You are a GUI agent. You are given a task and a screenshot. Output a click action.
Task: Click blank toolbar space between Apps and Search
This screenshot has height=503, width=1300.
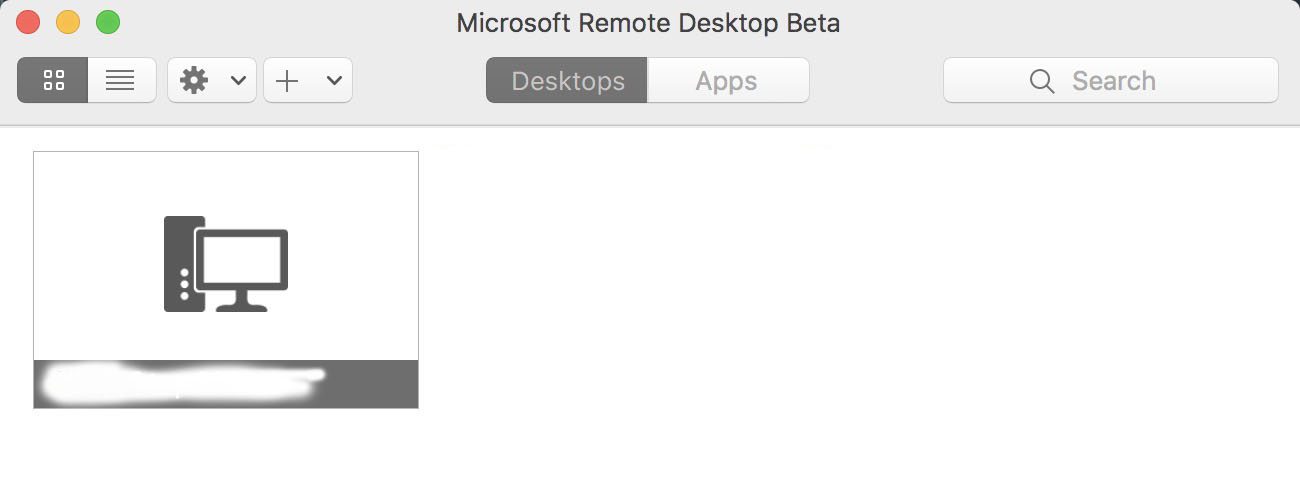pyautogui.click(x=875, y=81)
